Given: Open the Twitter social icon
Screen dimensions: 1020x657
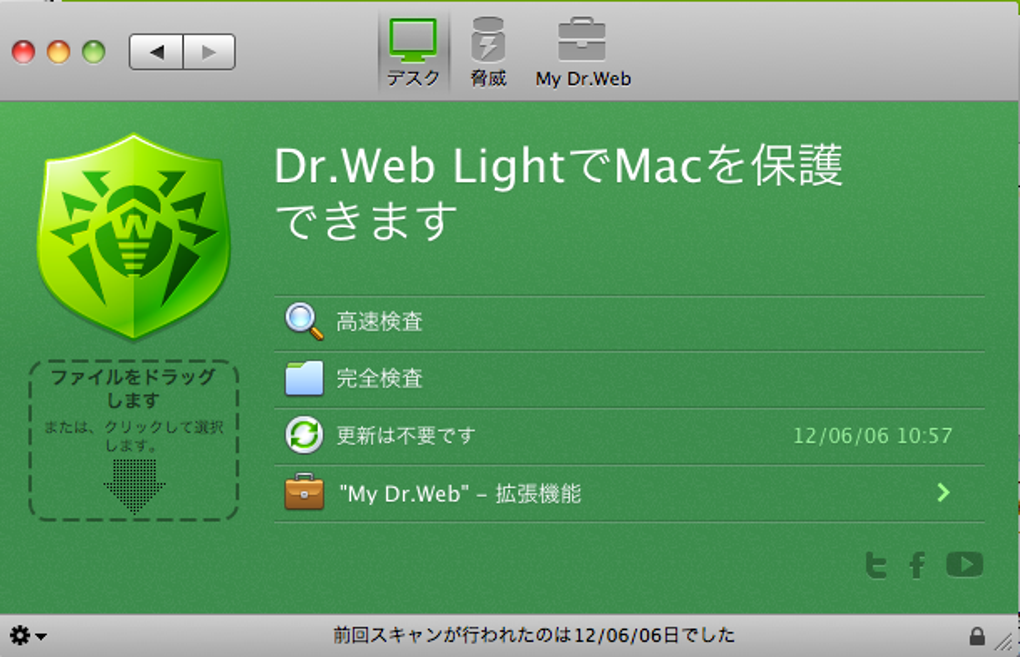Looking at the screenshot, I should pos(876,565).
